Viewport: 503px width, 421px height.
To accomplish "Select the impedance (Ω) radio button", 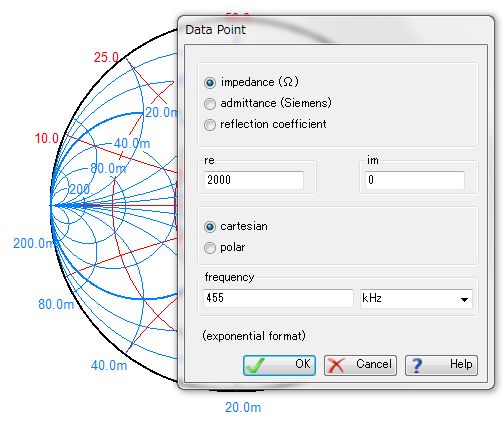I will [210, 82].
